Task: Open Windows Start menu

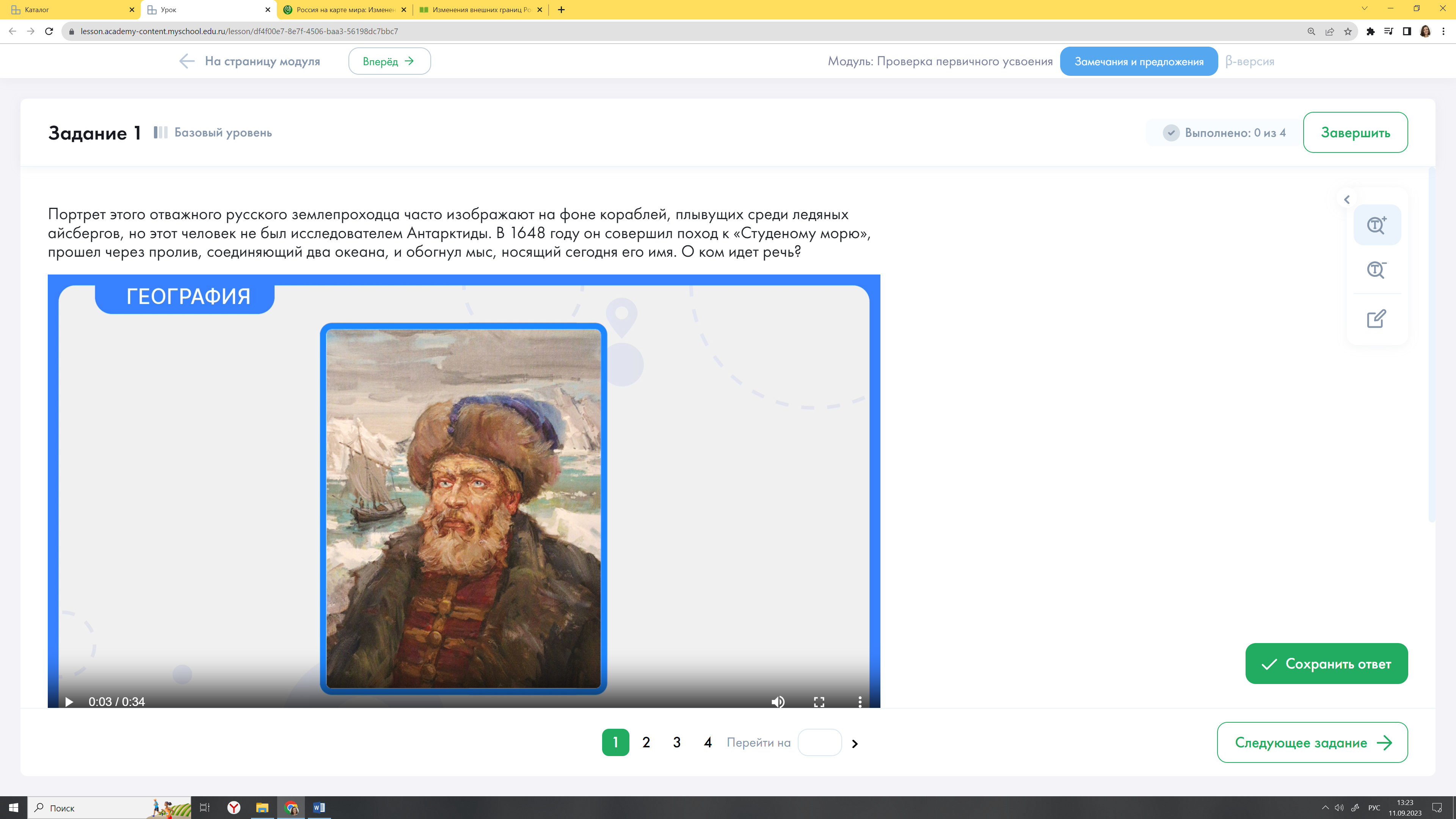Action: [x=14, y=808]
